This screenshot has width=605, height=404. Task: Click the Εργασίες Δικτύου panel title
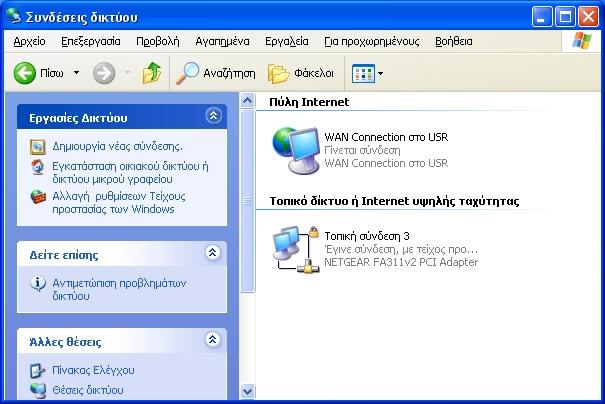pyautogui.click(x=78, y=118)
